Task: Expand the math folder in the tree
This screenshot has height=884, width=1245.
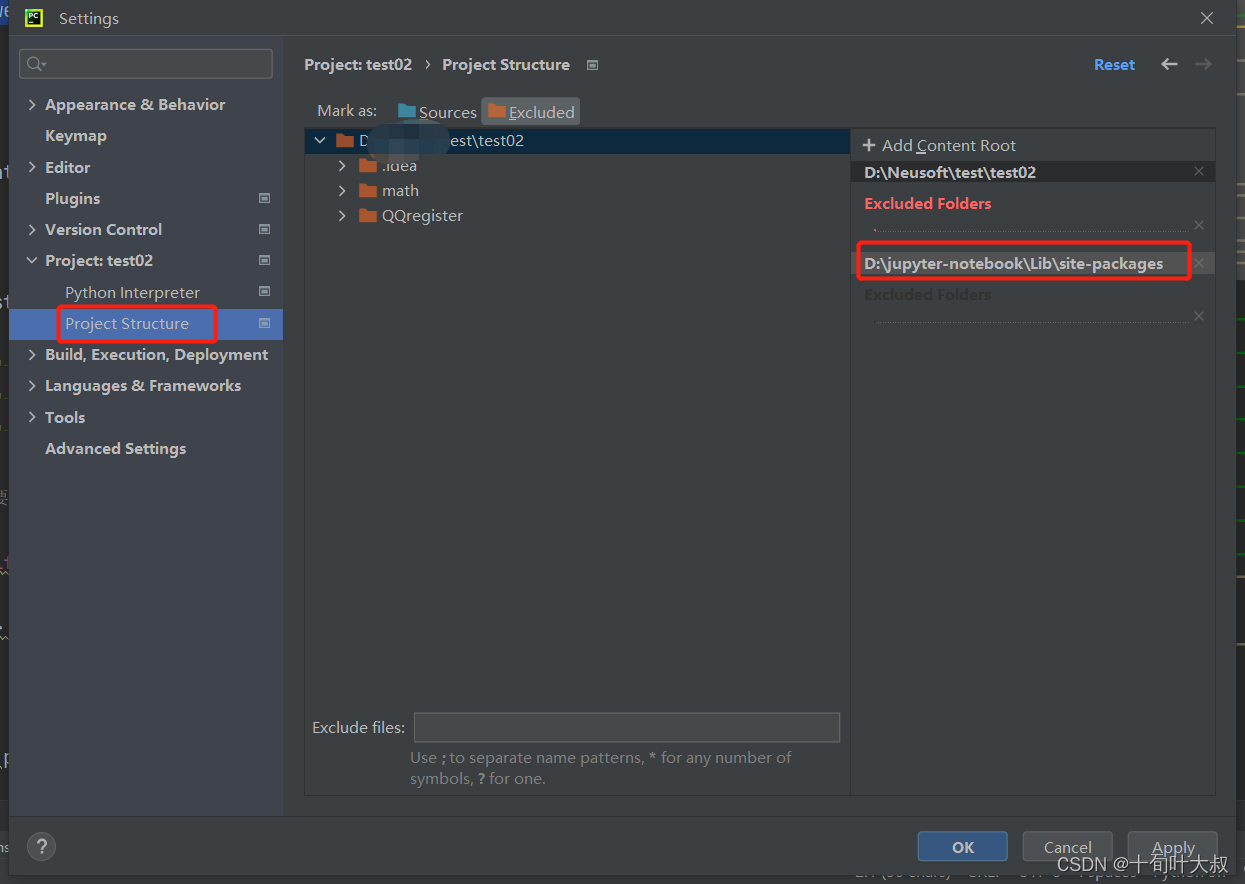Action: [342, 190]
